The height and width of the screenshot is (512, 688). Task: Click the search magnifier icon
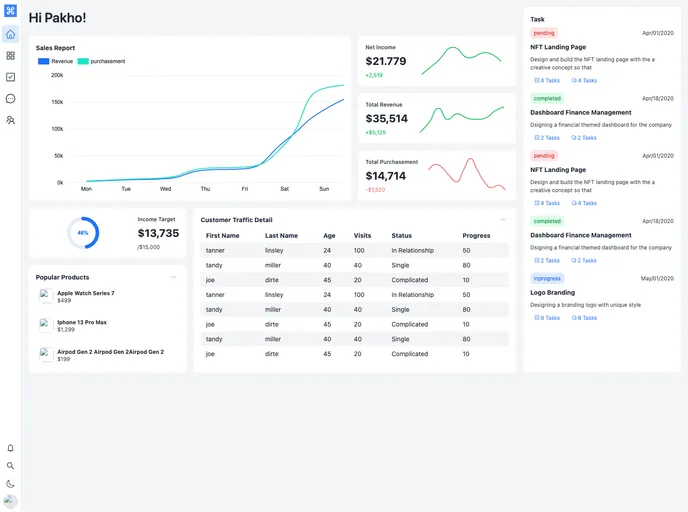[x=10, y=466]
